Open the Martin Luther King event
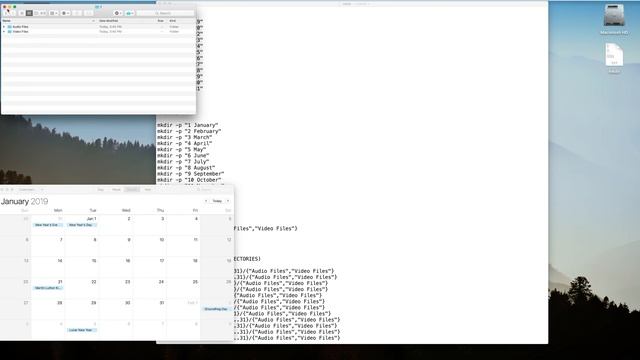640x360 pixels. (x=47, y=288)
